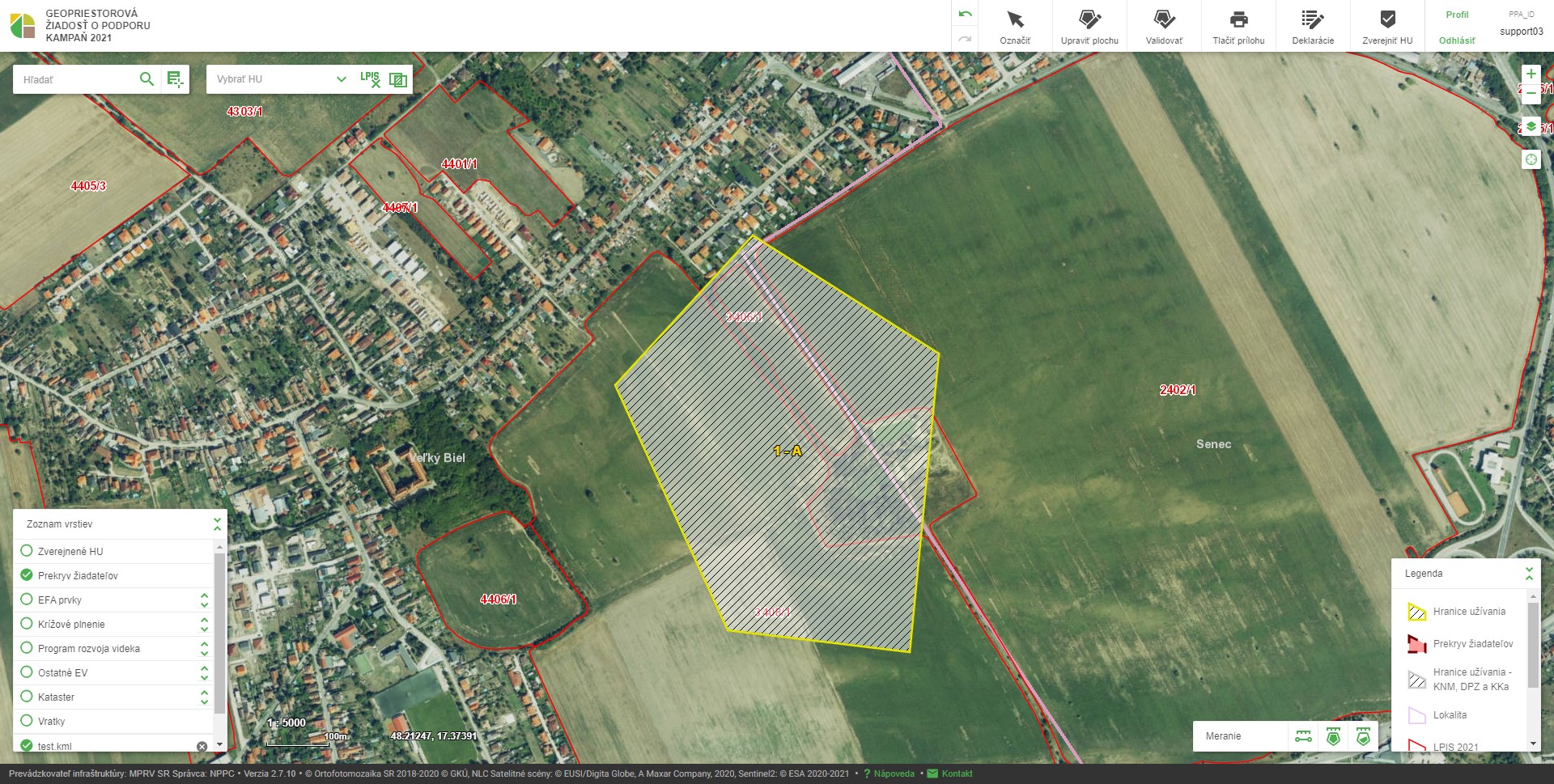Click the locate position icon
This screenshot has height=784, width=1554.
pyautogui.click(x=1531, y=159)
